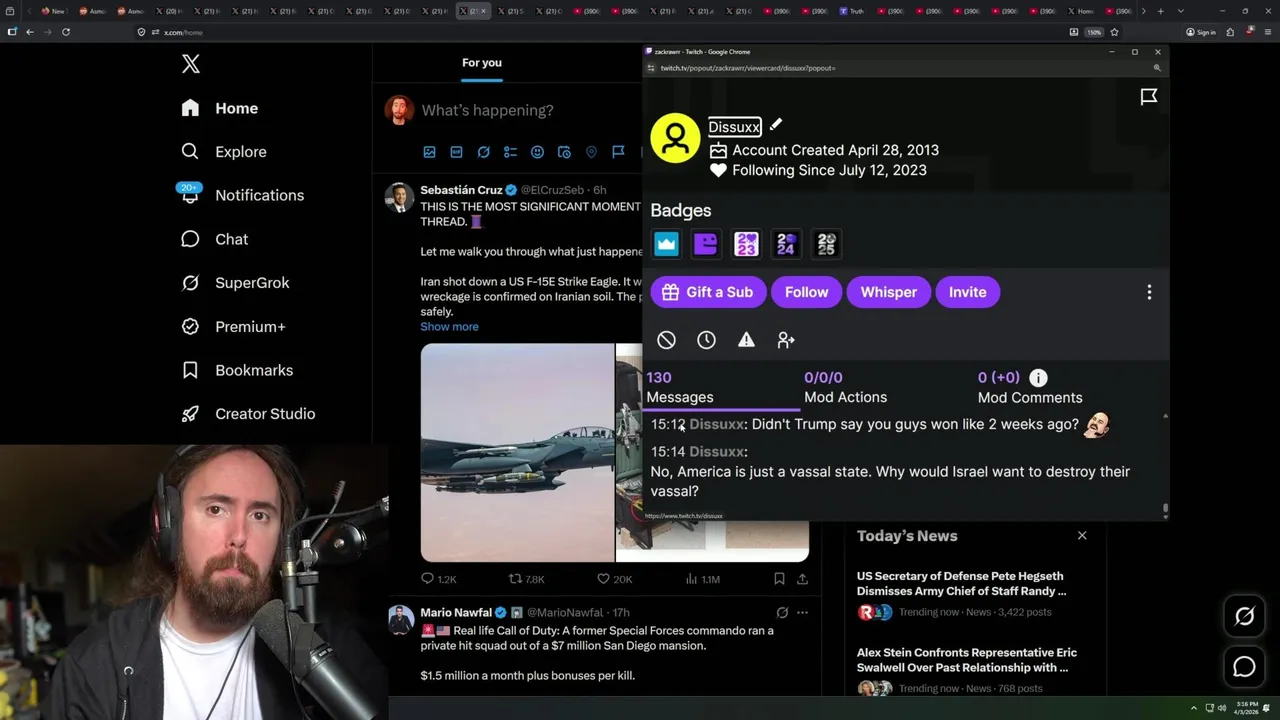Click the purple face badge icon
This screenshot has height=720, width=1280.
point(706,243)
